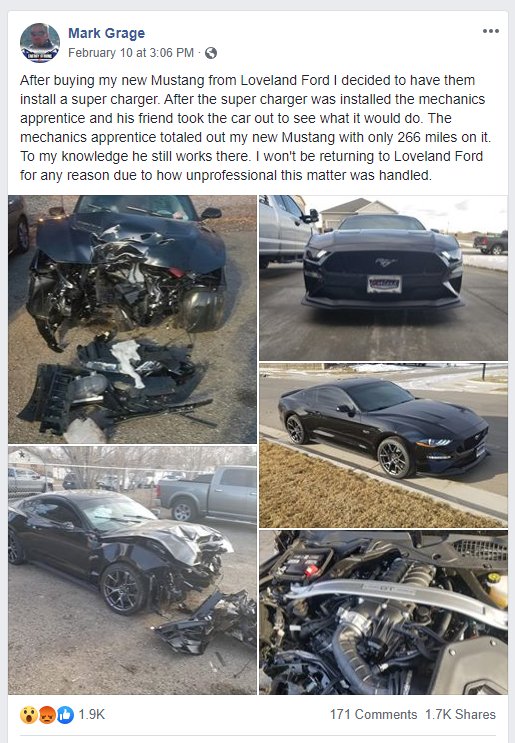Click the post text about Loveland Ford
The height and width of the screenshot is (743, 515).
tap(256, 127)
